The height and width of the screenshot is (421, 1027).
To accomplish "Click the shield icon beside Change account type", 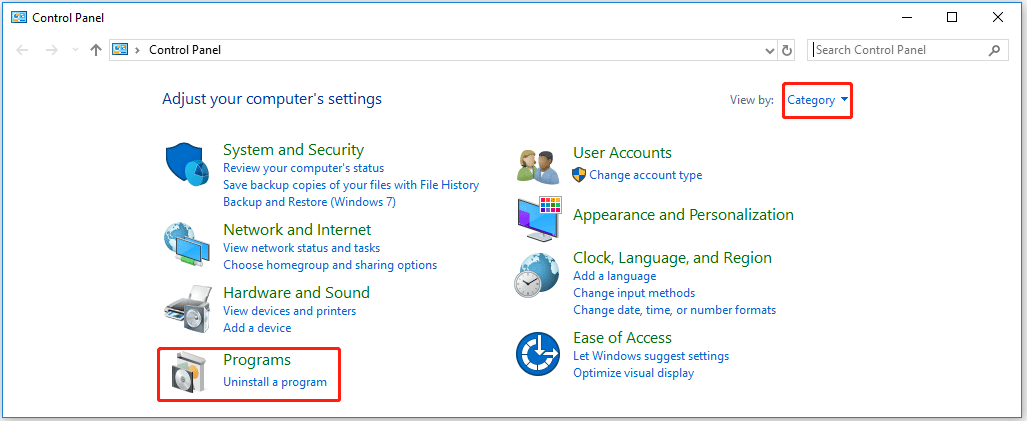I will (579, 175).
